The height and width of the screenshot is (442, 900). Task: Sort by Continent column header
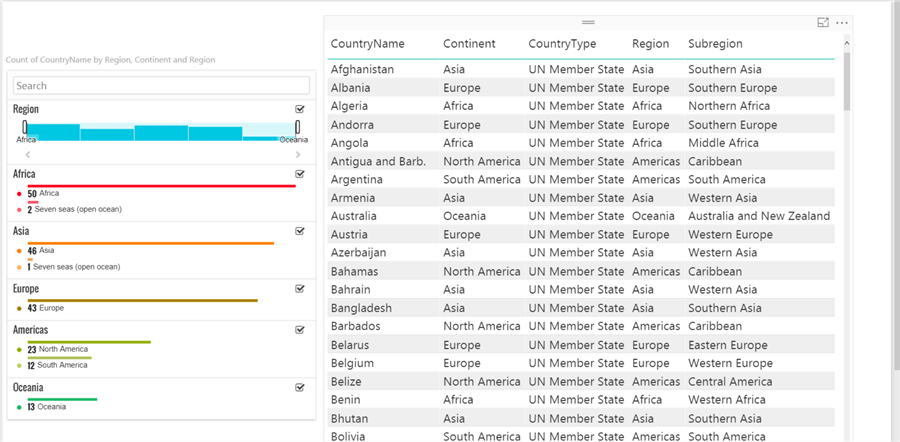click(x=469, y=44)
